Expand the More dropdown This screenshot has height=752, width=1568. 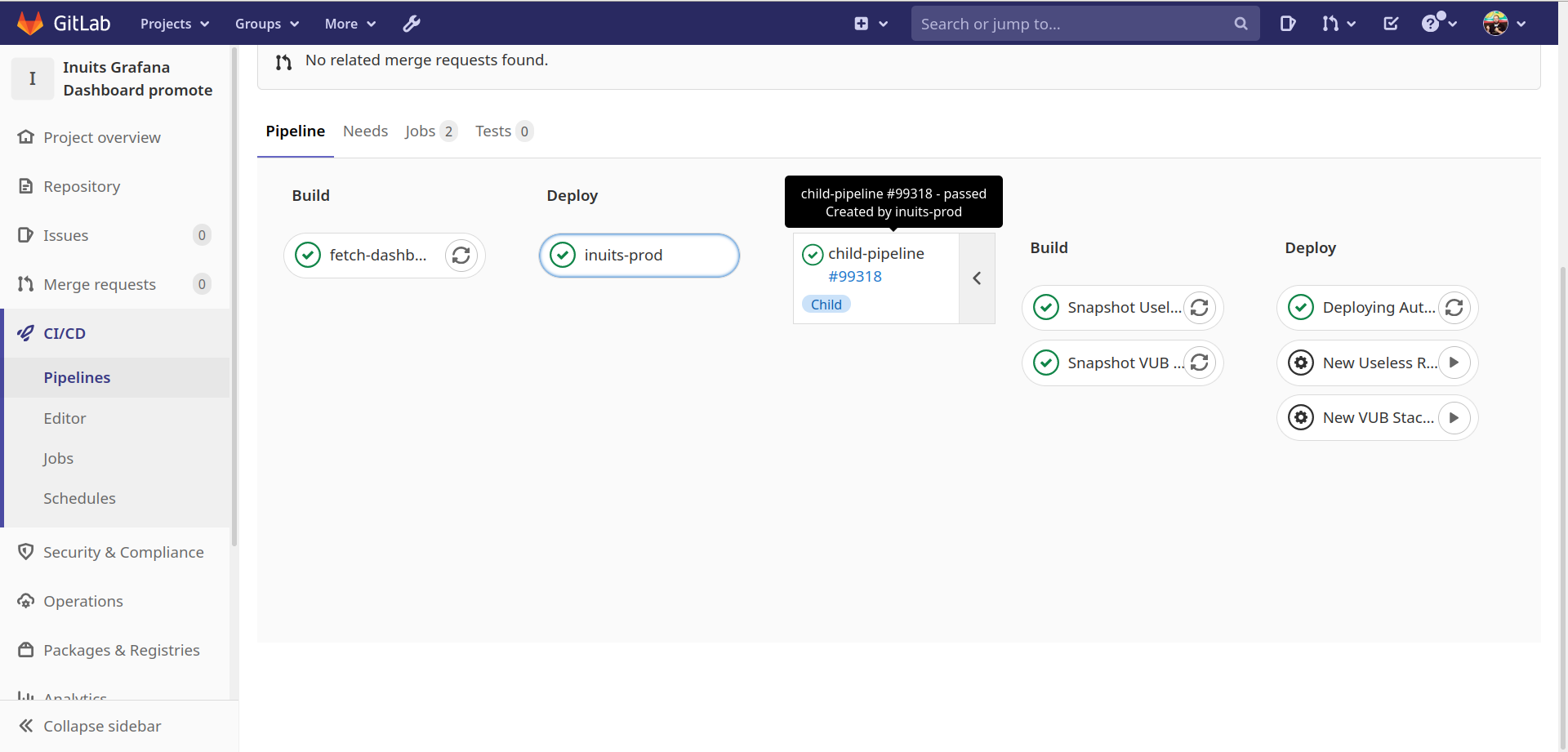350,24
